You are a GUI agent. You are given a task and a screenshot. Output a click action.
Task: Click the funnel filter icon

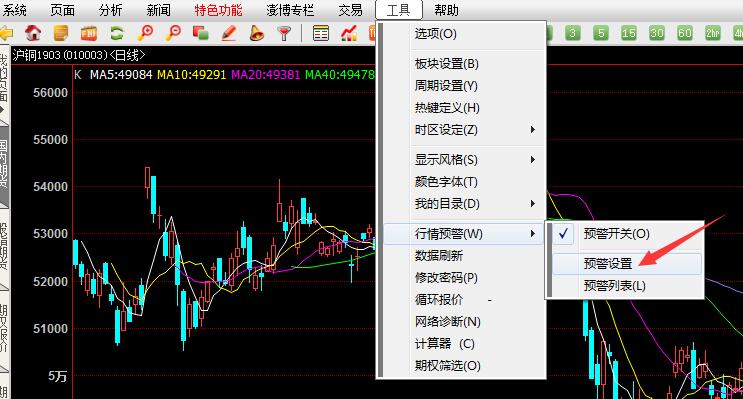pos(284,33)
